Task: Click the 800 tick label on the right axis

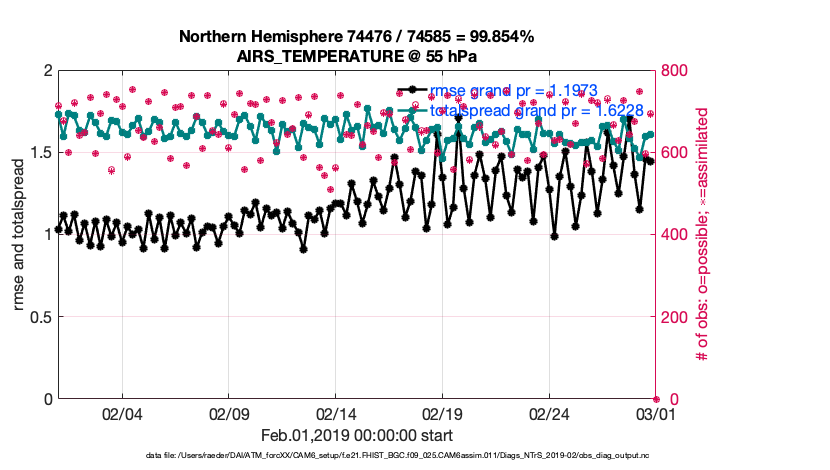Action: pos(675,71)
